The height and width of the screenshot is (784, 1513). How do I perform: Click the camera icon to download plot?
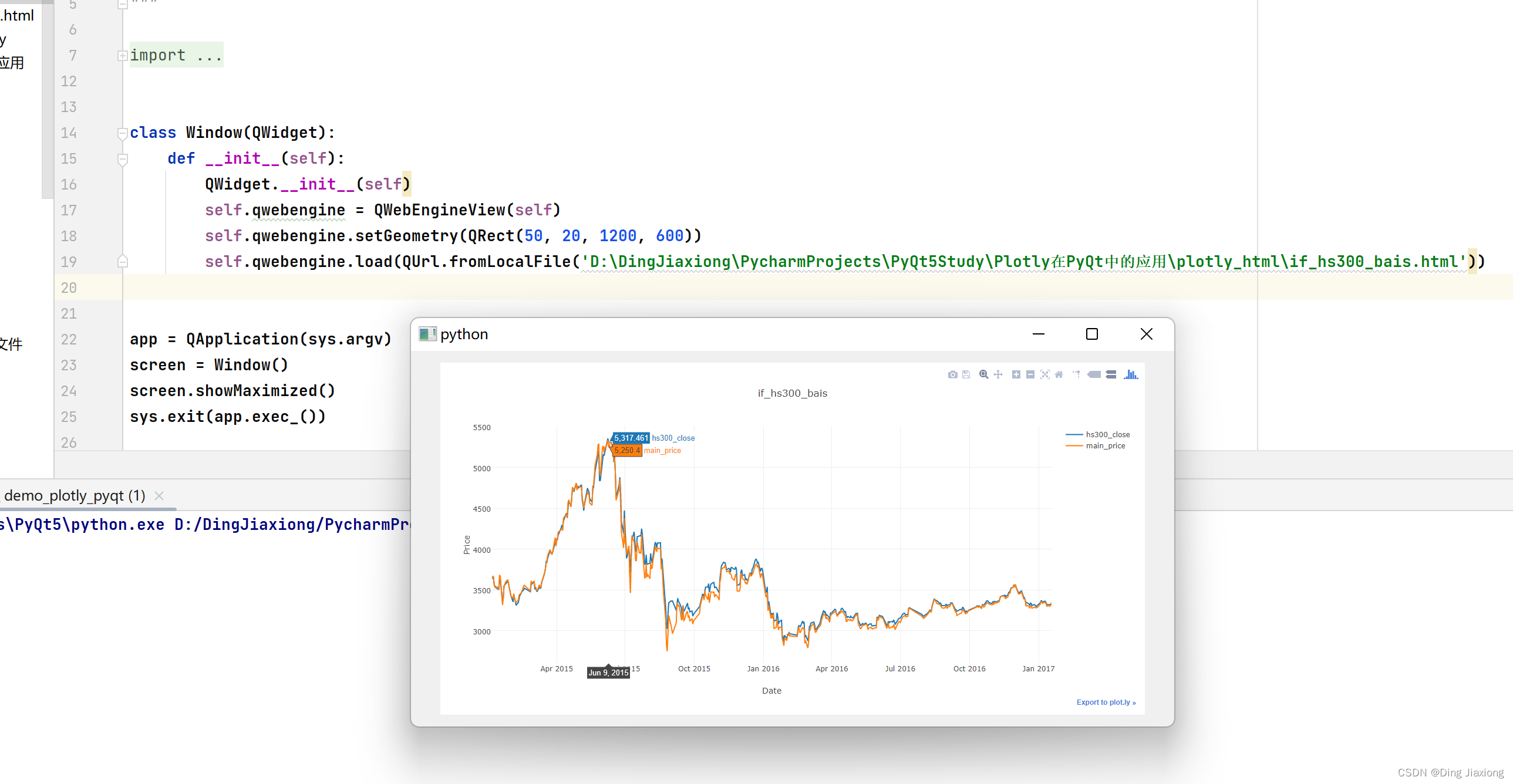953,374
